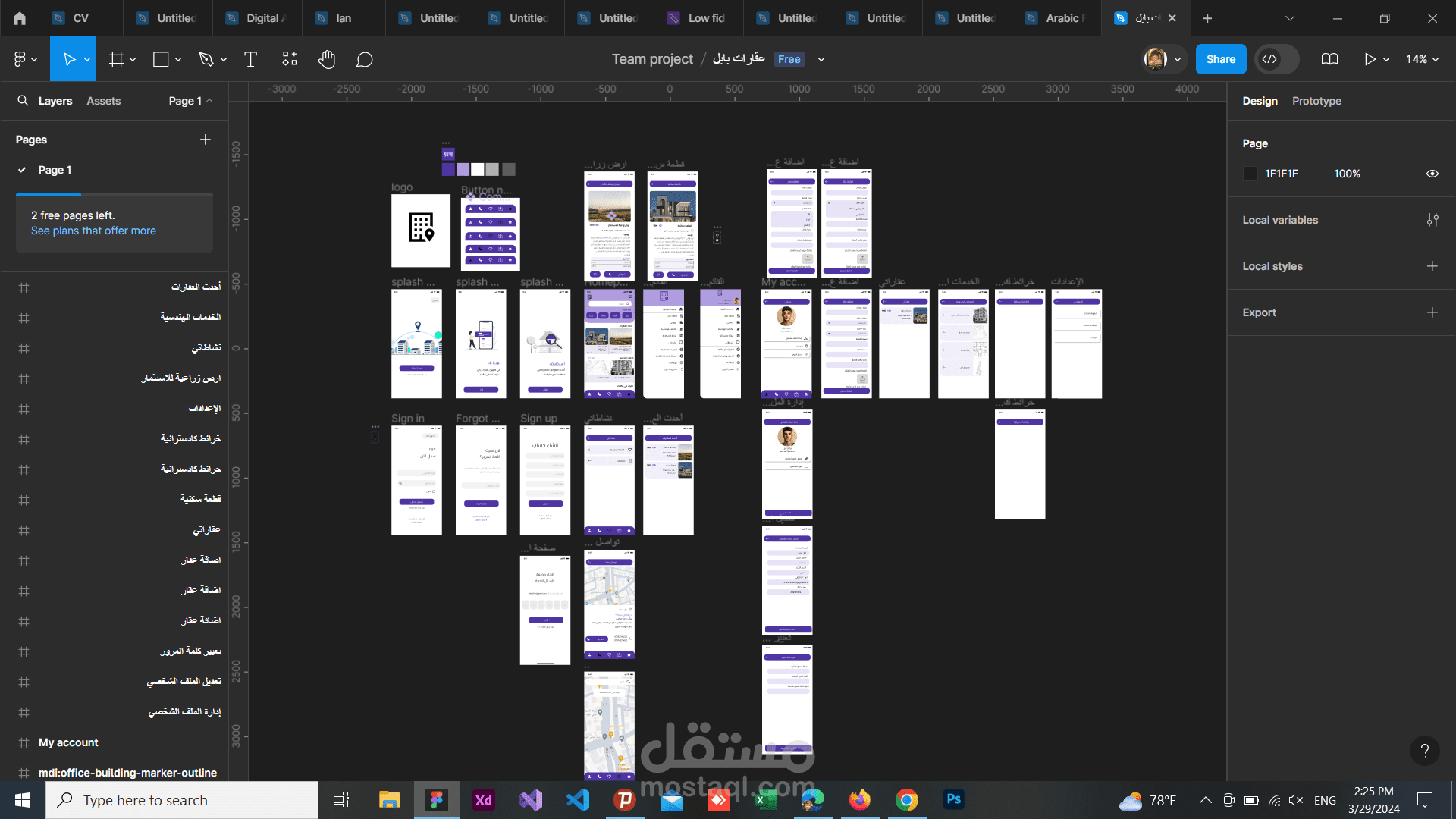Click Windows taskbar search box
Viewport: 1456px width, 819px height.
pyautogui.click(x=182, y=800)
